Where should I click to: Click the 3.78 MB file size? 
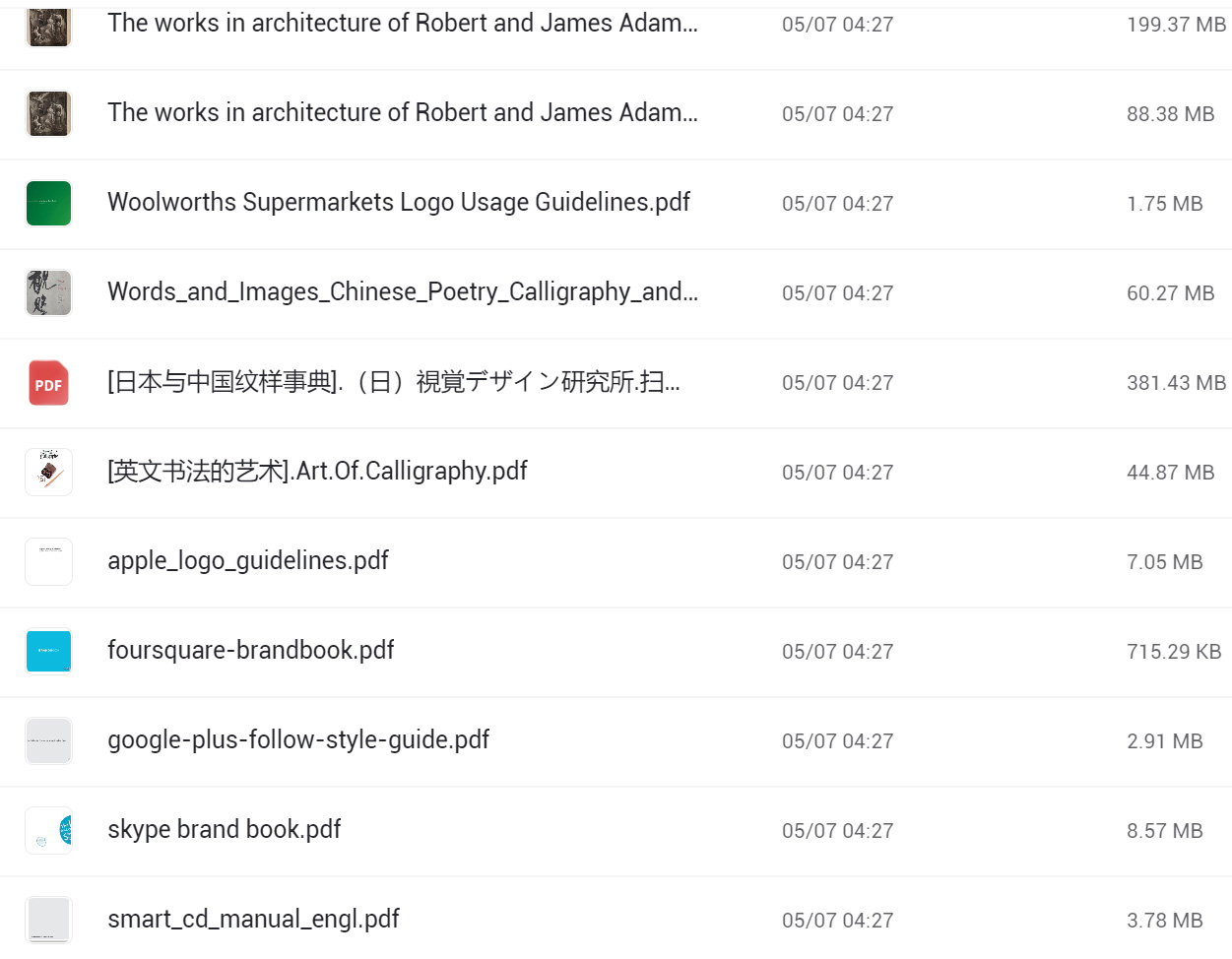(x=1164, y=921)
